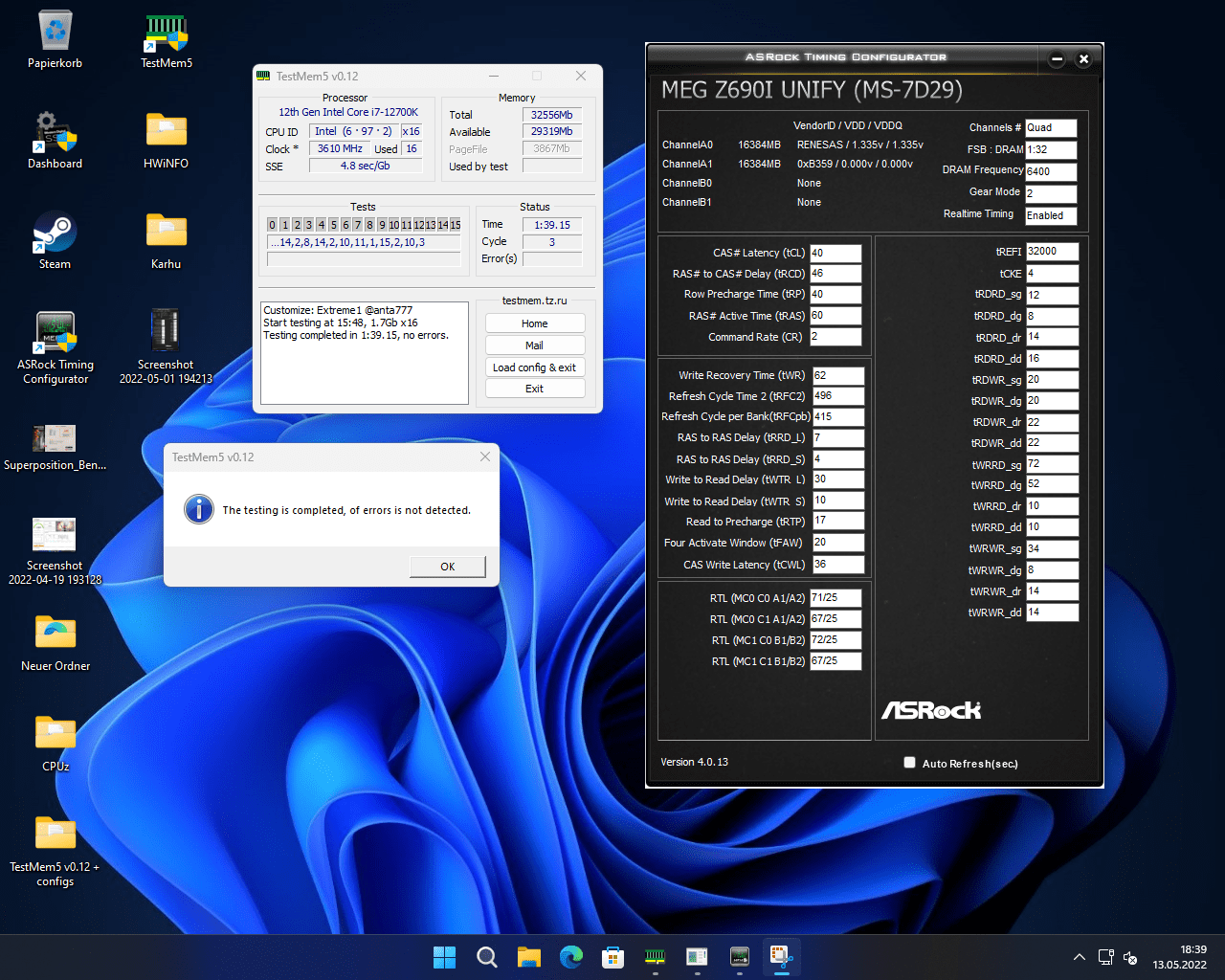Click DRAM Frequency field showing 6400
The height and width of the screenshot is (980, 1225).
(1051, 171)
